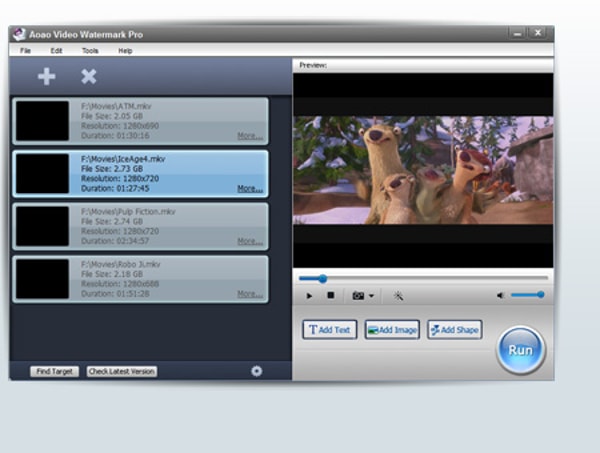
Task: Select the ATM.mkv video entry
Action: pos(140,121)
